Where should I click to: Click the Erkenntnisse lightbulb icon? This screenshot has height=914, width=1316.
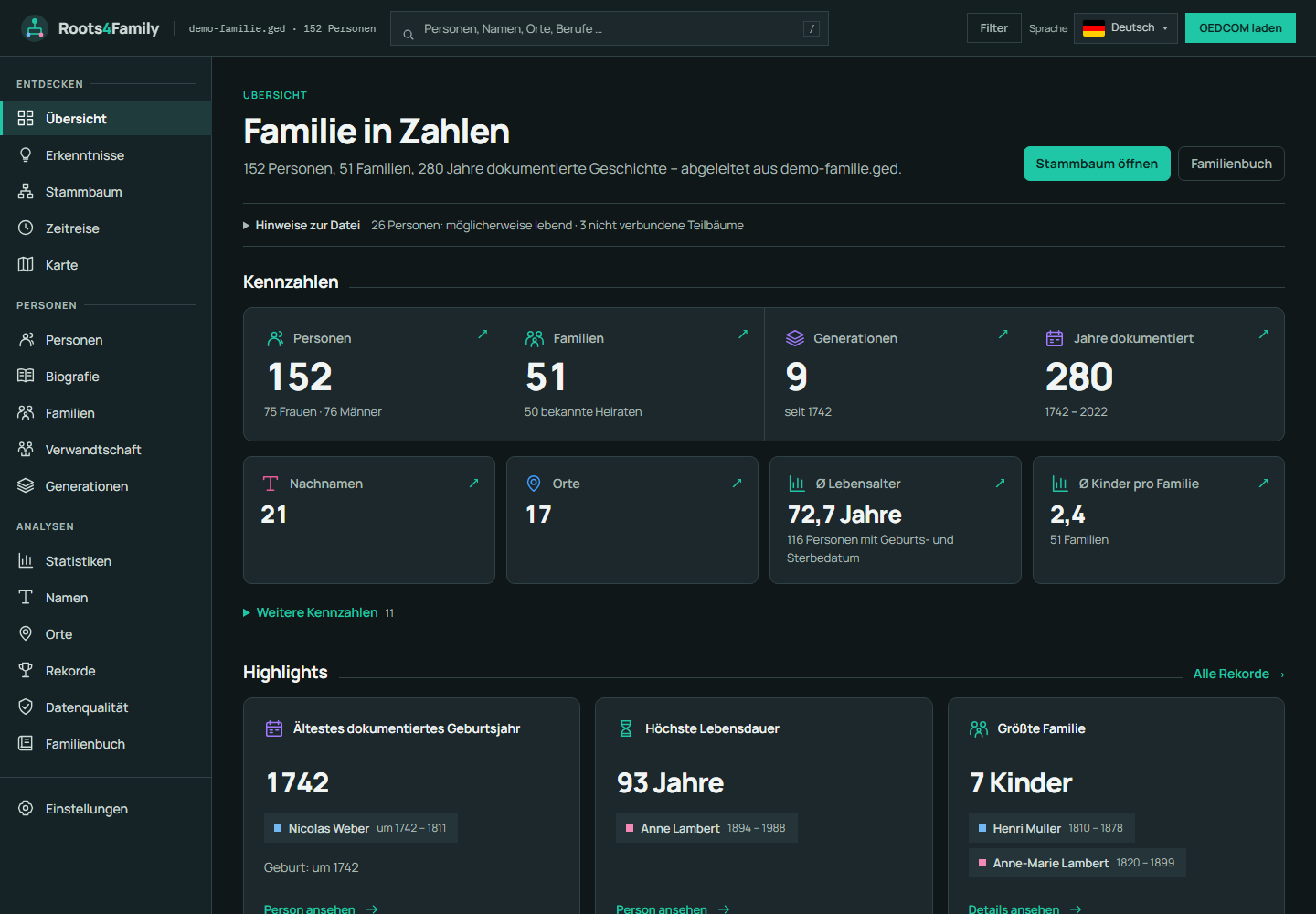pyautogui.click(x=26, y=154)
